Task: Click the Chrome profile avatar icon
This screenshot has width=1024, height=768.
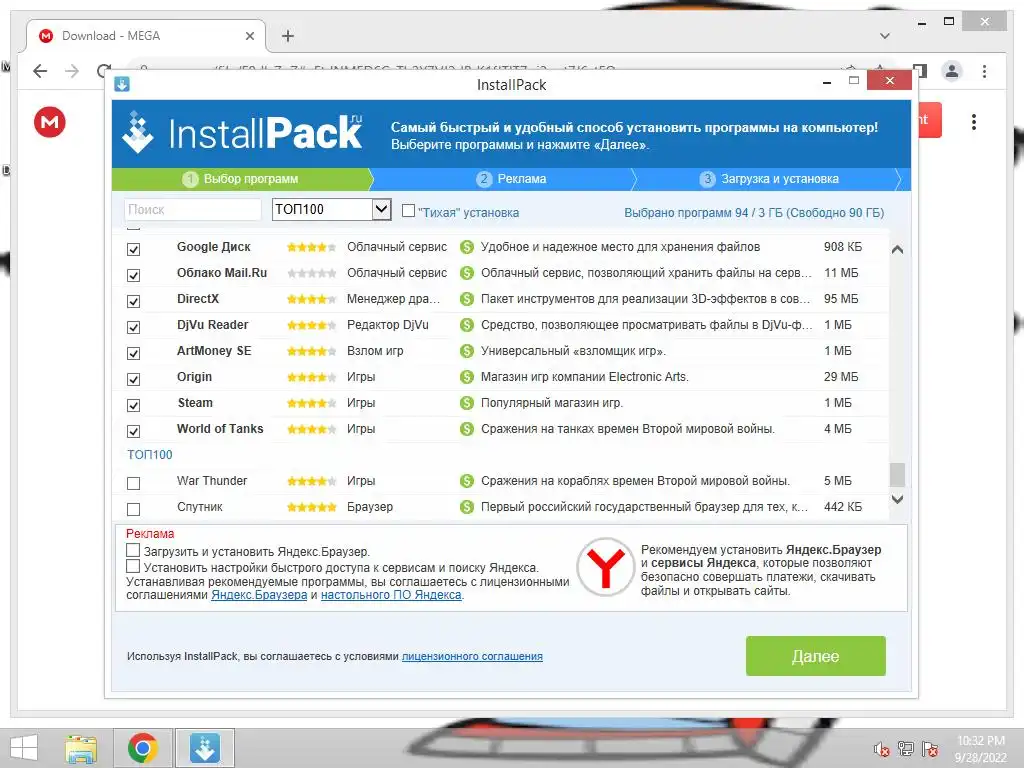Action: [952, 71]
